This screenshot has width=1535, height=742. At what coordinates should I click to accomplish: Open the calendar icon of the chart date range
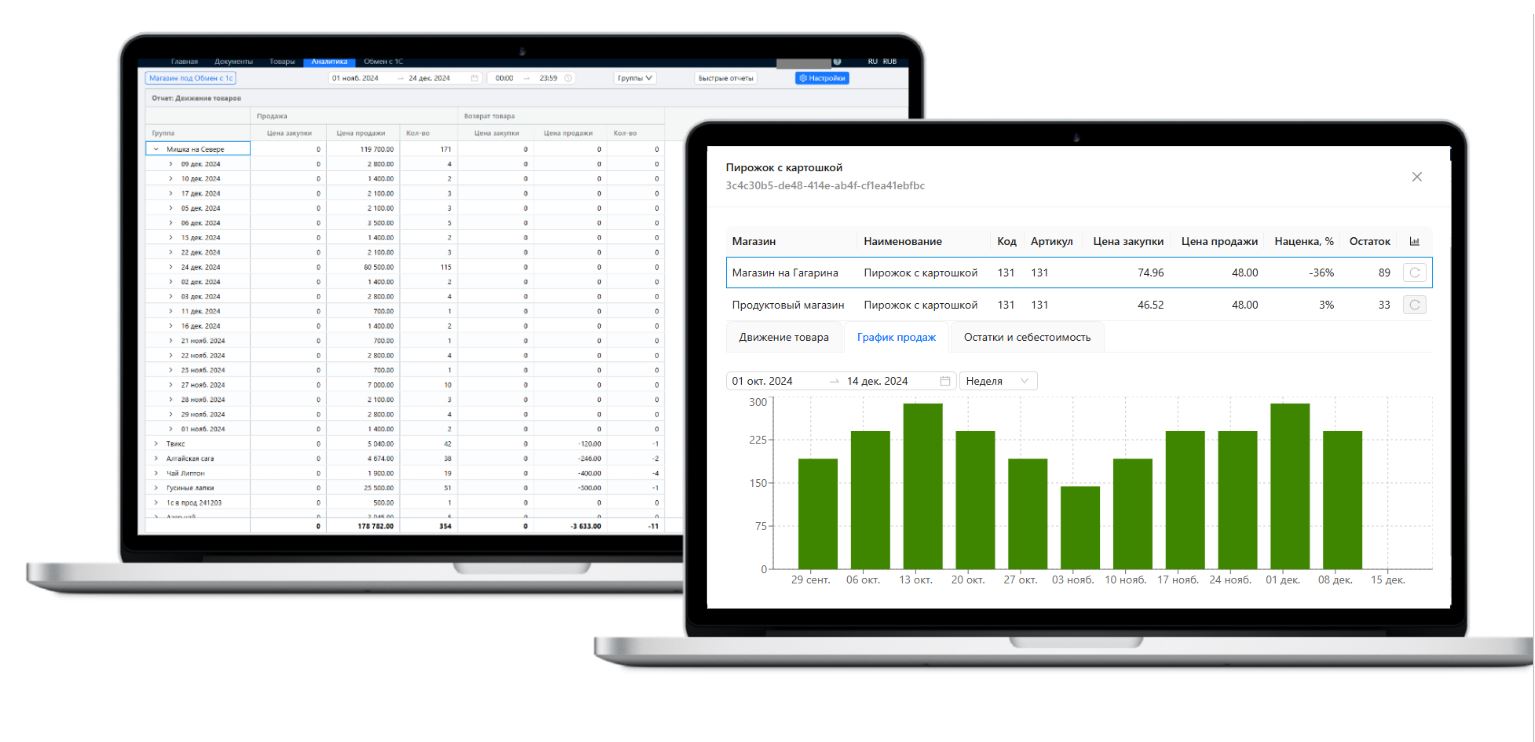(x=945, y=381)
